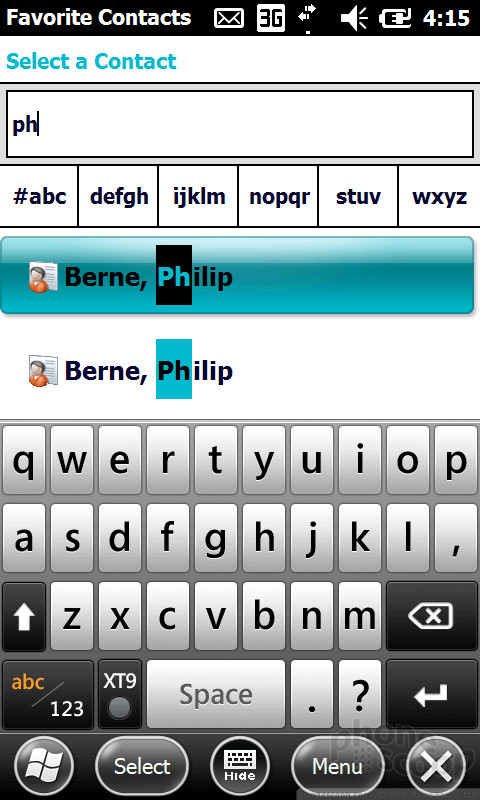Switch keyboard mode with abc/123 key
480x800 pixels.
(48, 694)
